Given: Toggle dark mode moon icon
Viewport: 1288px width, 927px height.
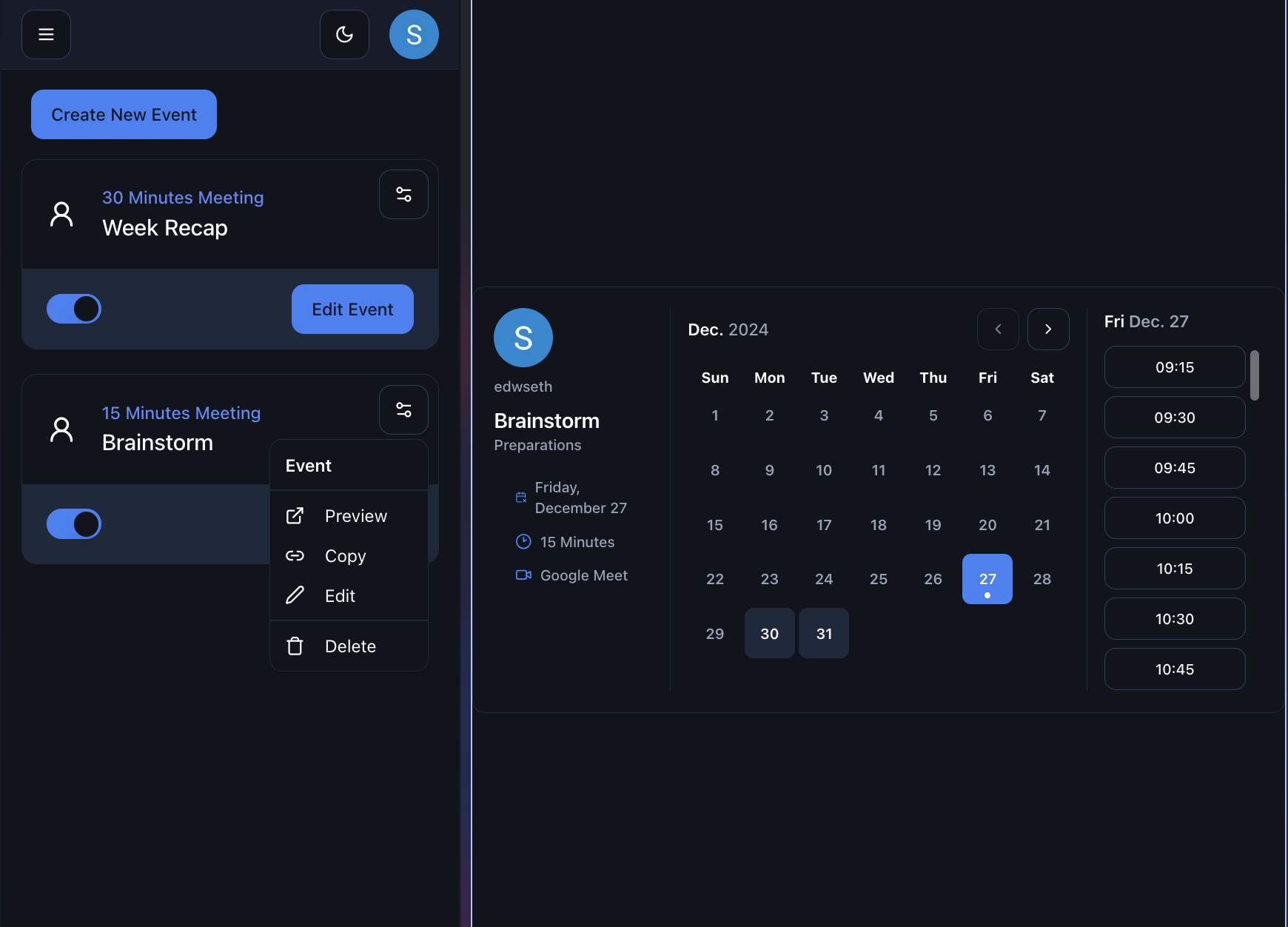Looking at the screenshot, I should coord(344,34).
